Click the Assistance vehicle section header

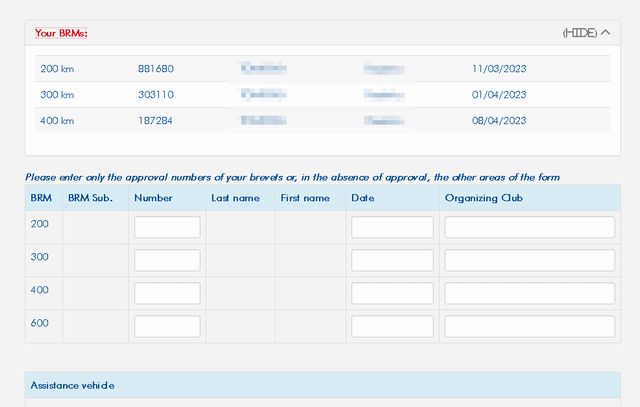(72, 385)
